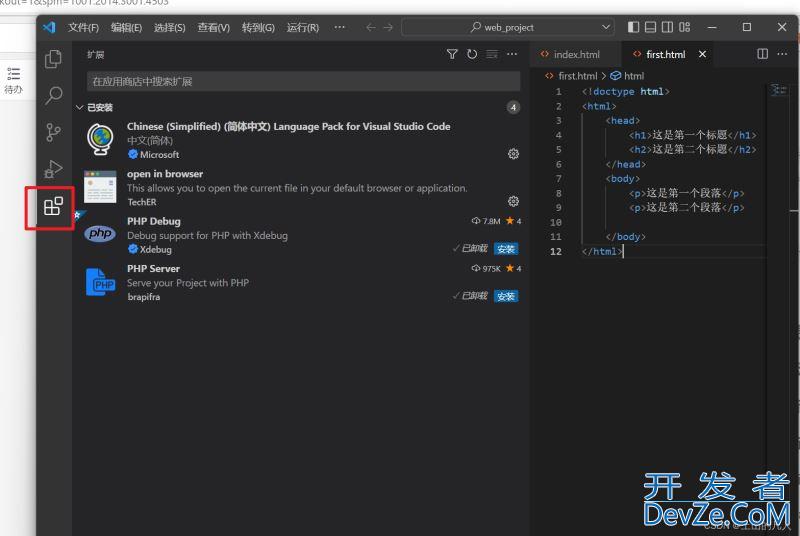
Task: Click the brapifra publisher name
Action: (143, 297)
